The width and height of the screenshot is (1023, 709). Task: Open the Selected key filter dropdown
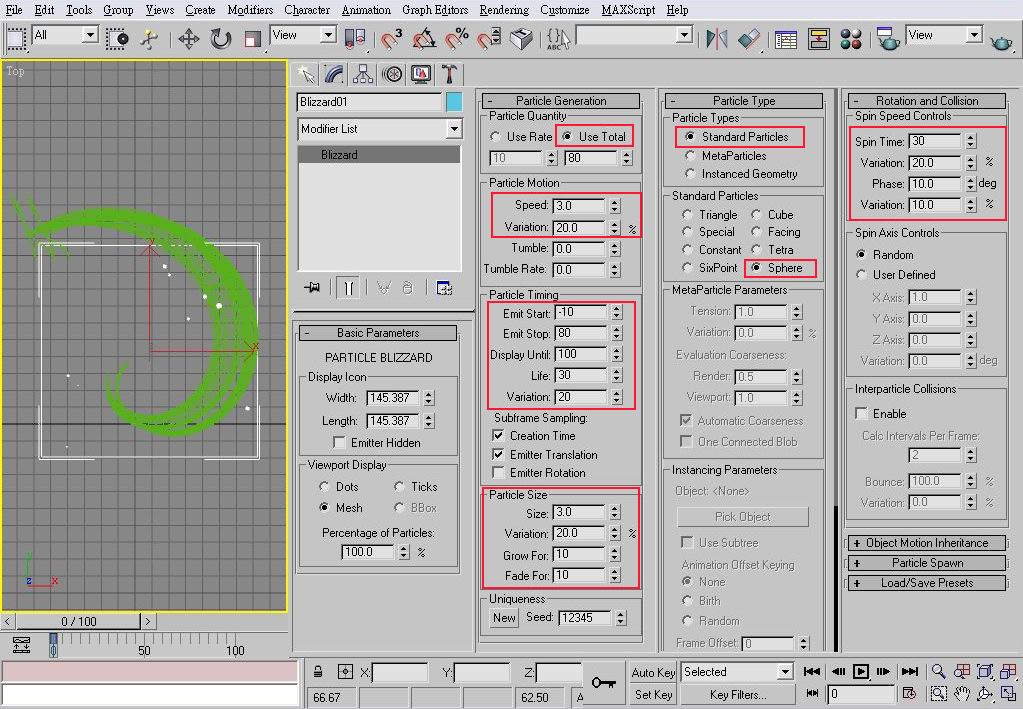click(x=737, y=672)
